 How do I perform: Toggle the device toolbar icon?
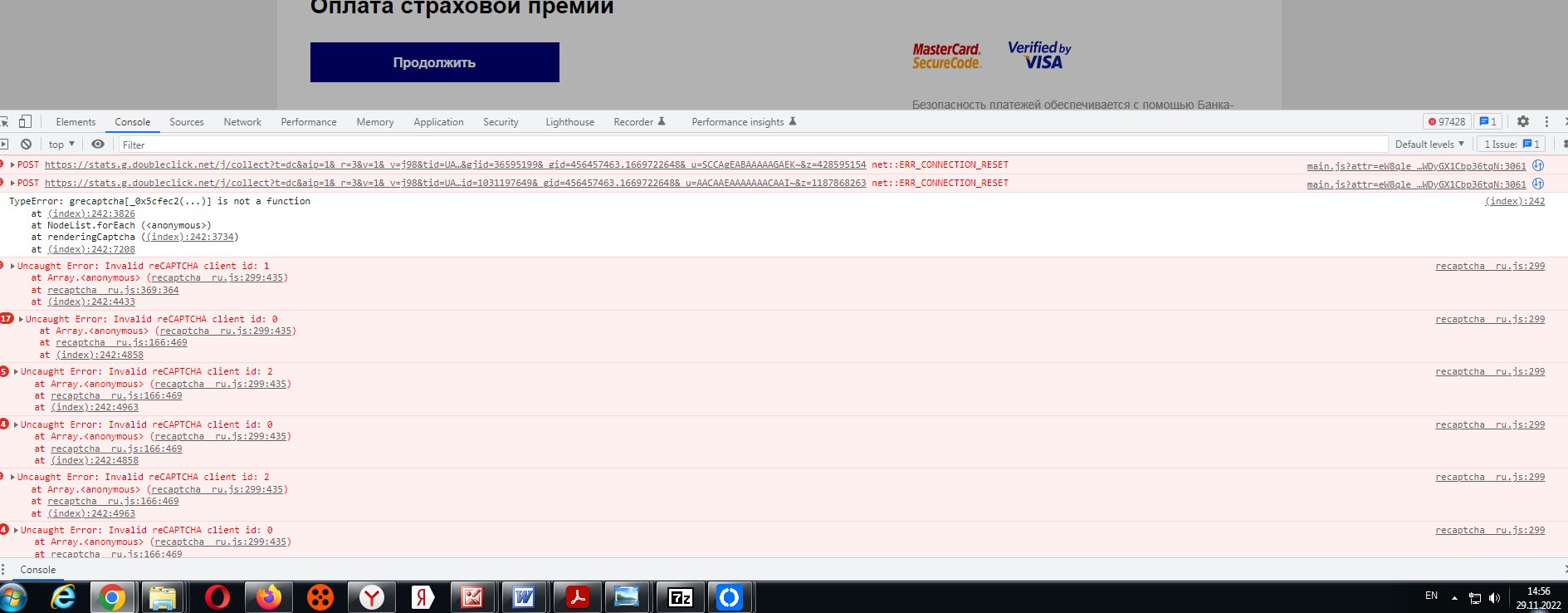[25, 121]
